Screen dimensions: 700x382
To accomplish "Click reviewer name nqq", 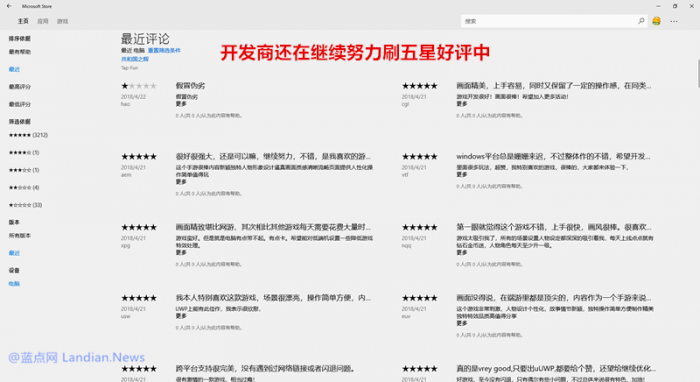I will (x=406, y=245).
